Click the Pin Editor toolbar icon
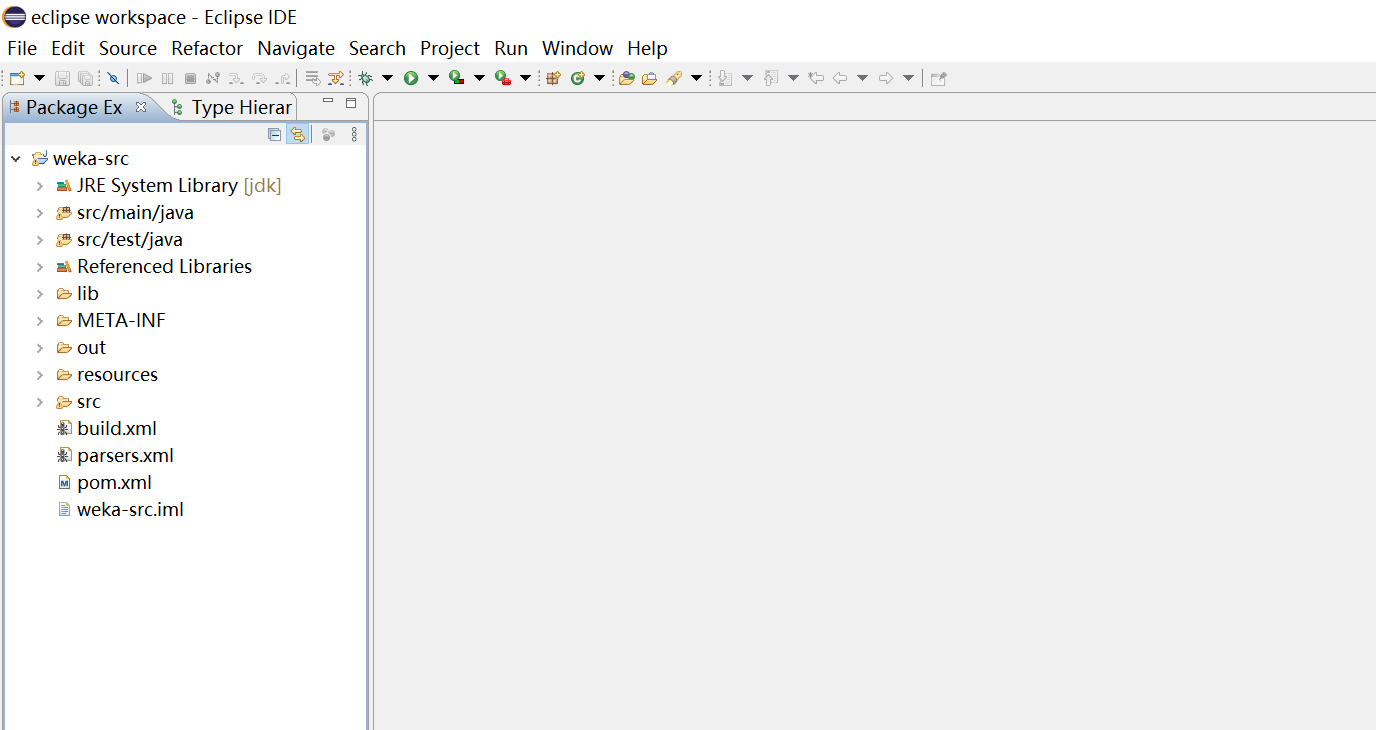1376x730 pixels. coord(938,78)
